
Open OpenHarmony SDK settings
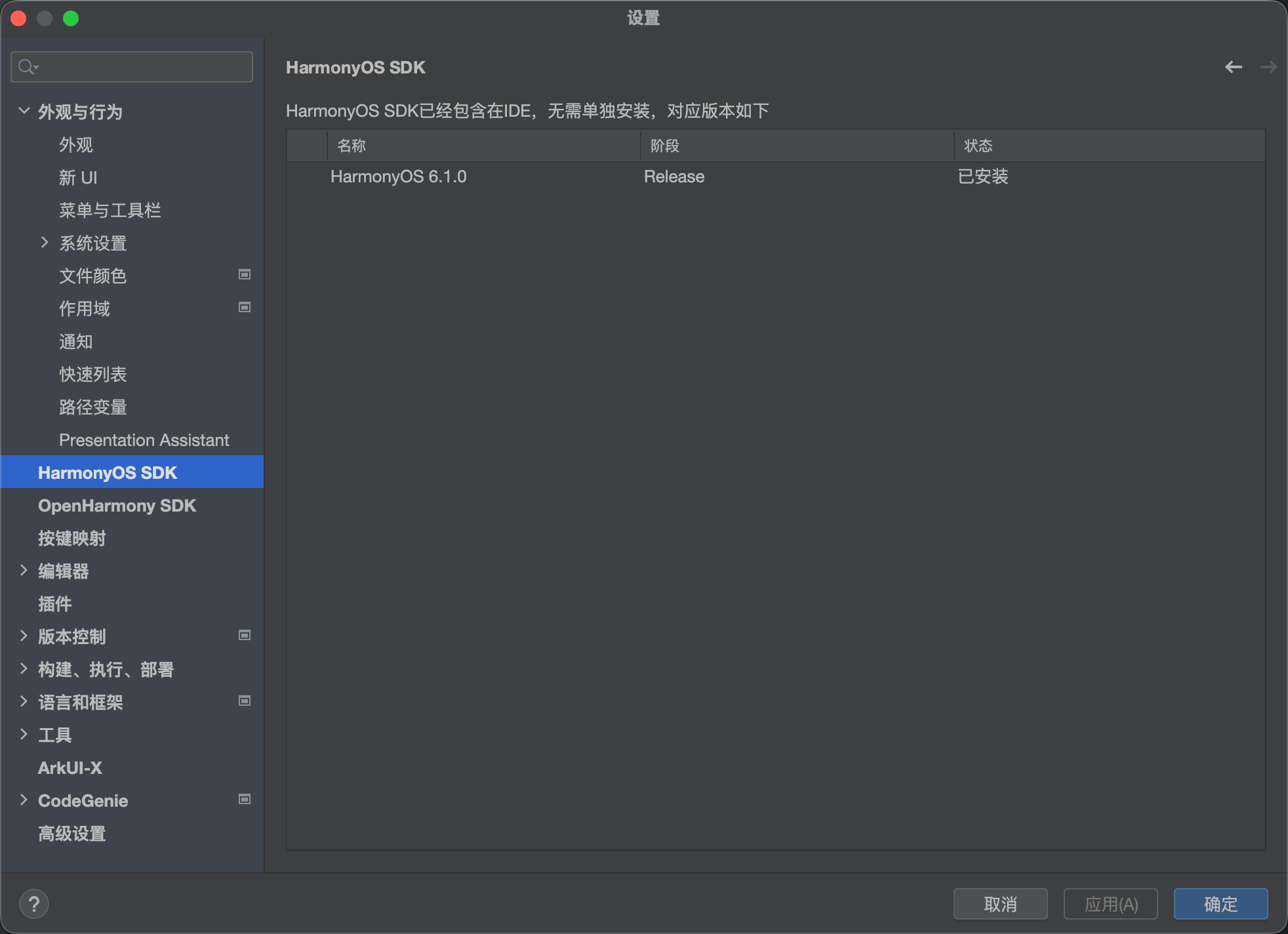(x=117, y=506)
